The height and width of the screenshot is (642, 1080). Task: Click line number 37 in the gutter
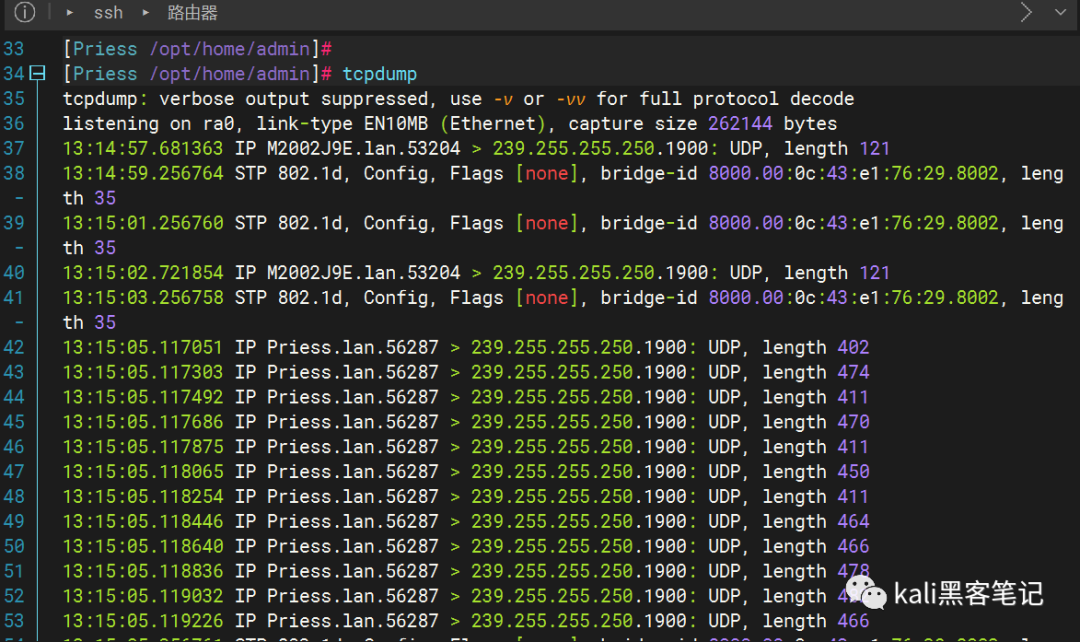pos(14,148)
